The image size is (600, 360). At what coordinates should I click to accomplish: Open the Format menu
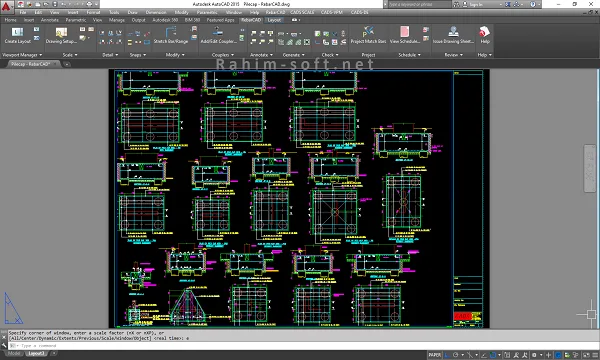coord(93,13)
